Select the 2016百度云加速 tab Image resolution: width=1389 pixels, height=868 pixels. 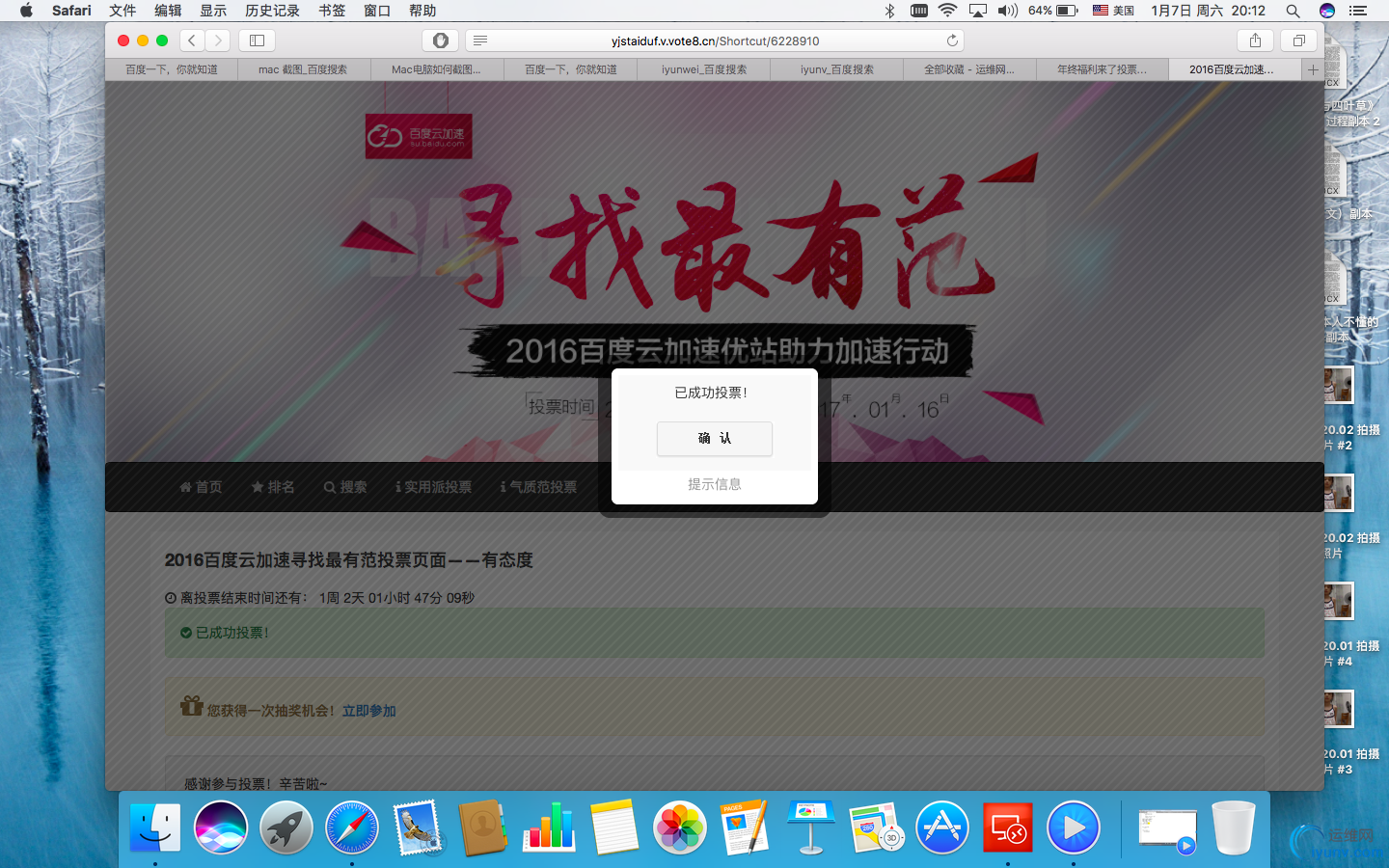pos(1235,69)
